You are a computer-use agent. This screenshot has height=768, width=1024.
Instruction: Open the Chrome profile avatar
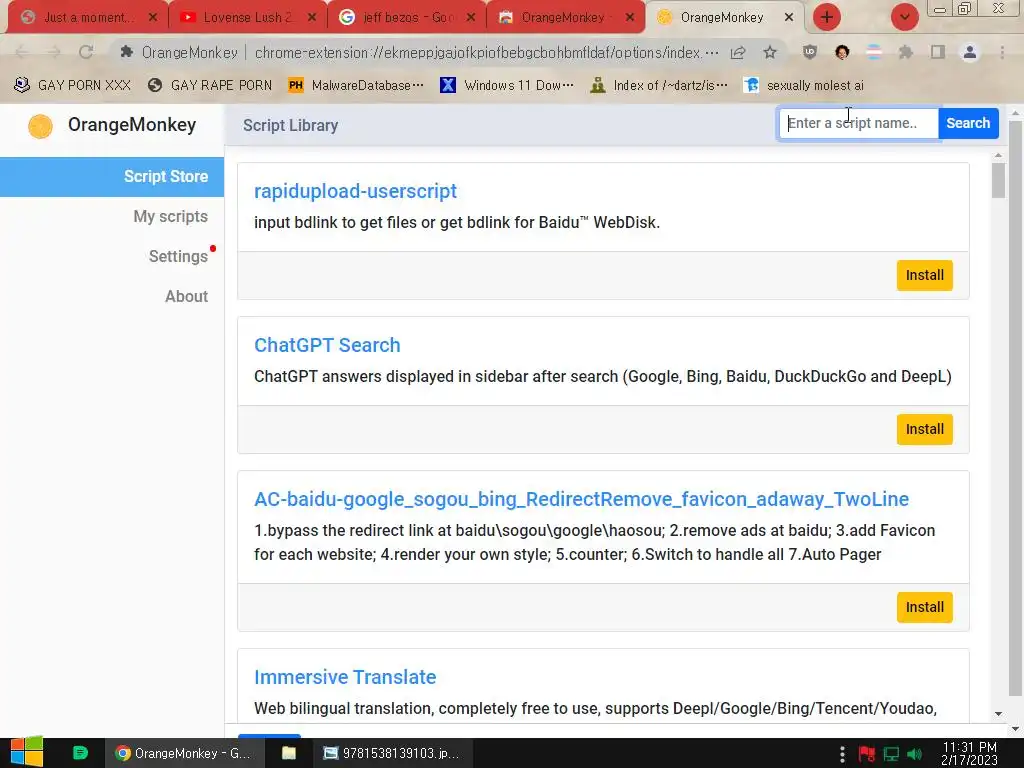click(970, 52)
